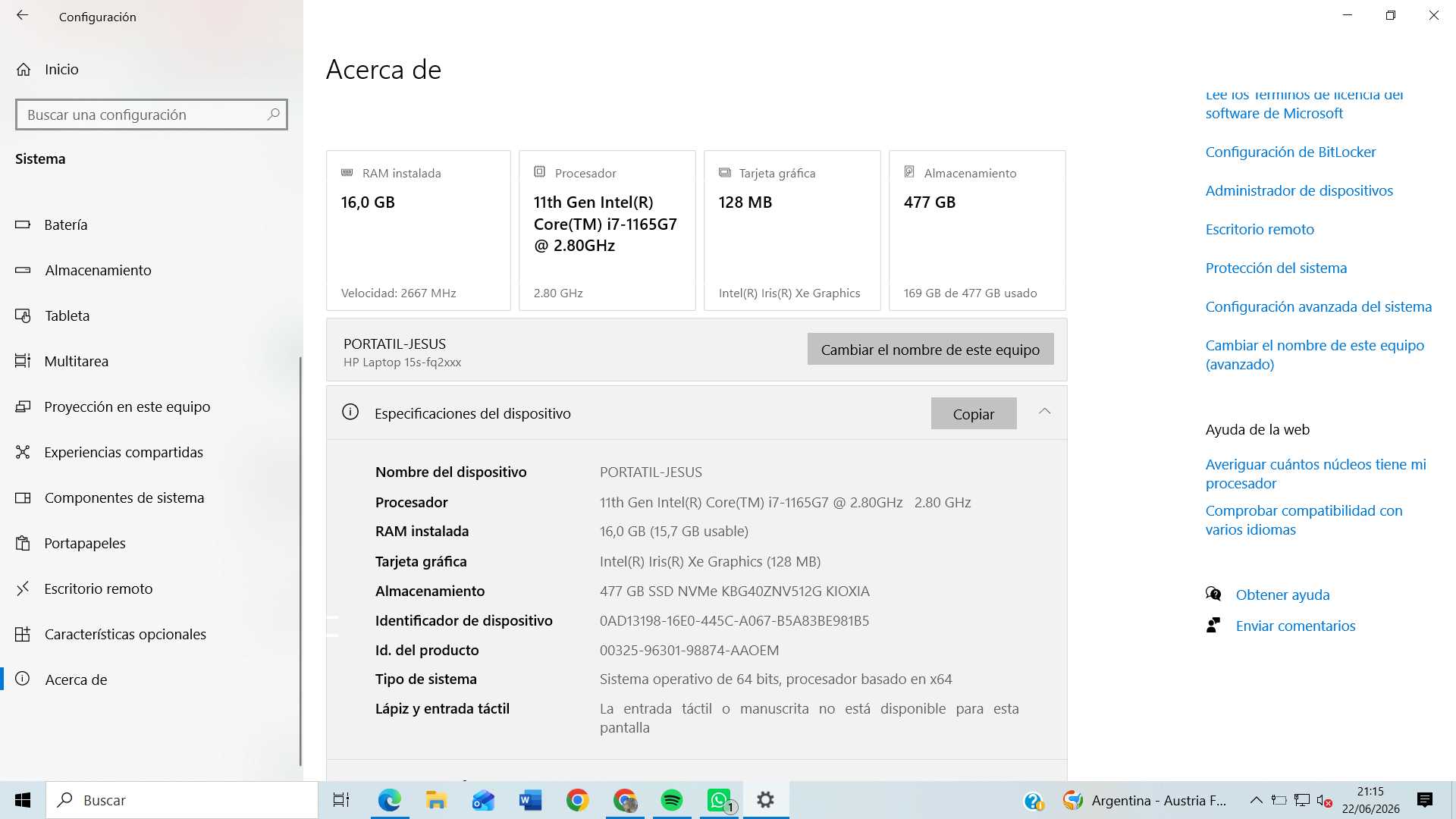Click Settings gear in taskbar

click(x=766, y=800)
